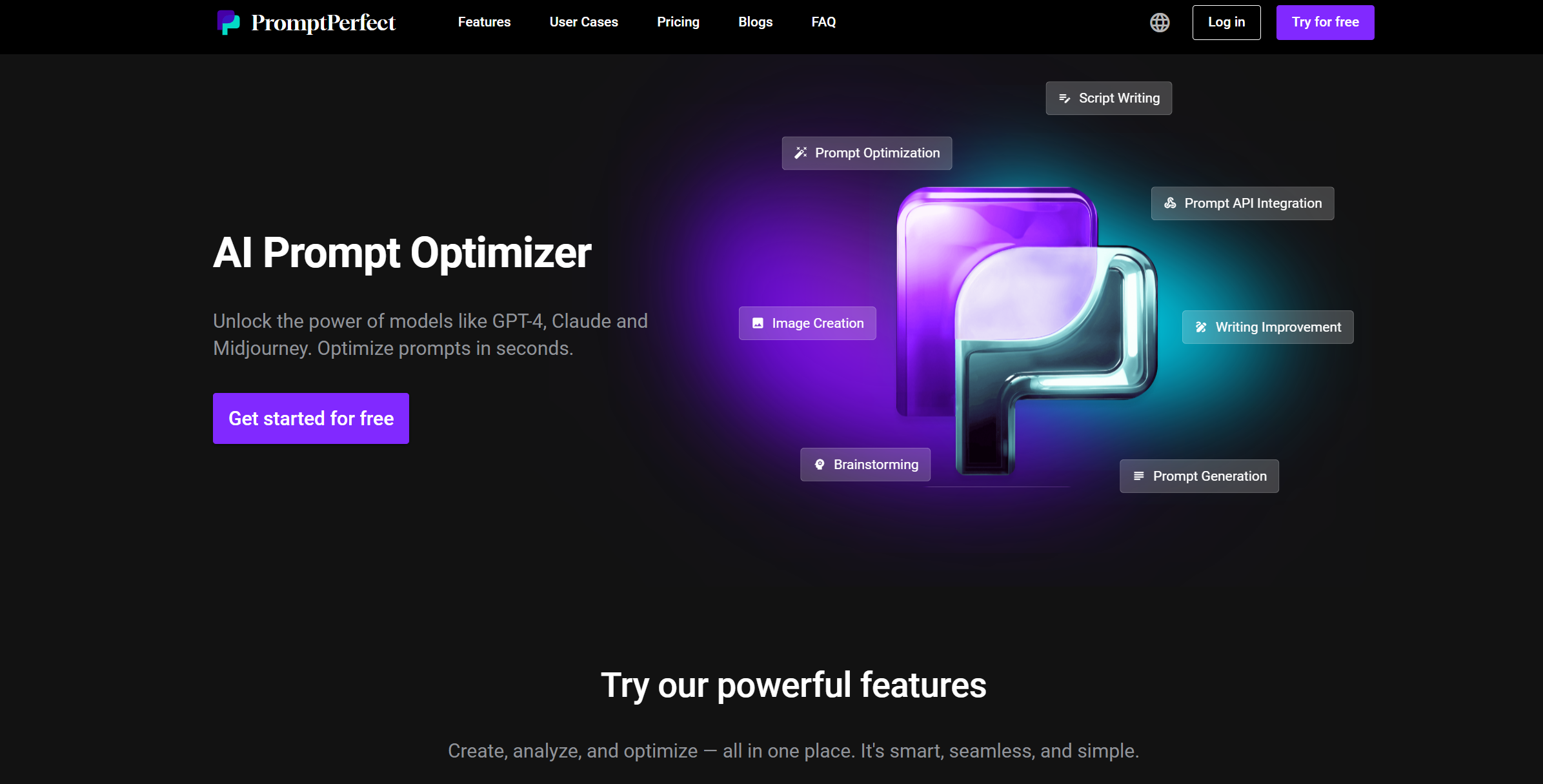Click the PromptPerfect wordmark text
Viewport: 1543px width, 784px height.
pyautogui.click(x=323, y=23)
